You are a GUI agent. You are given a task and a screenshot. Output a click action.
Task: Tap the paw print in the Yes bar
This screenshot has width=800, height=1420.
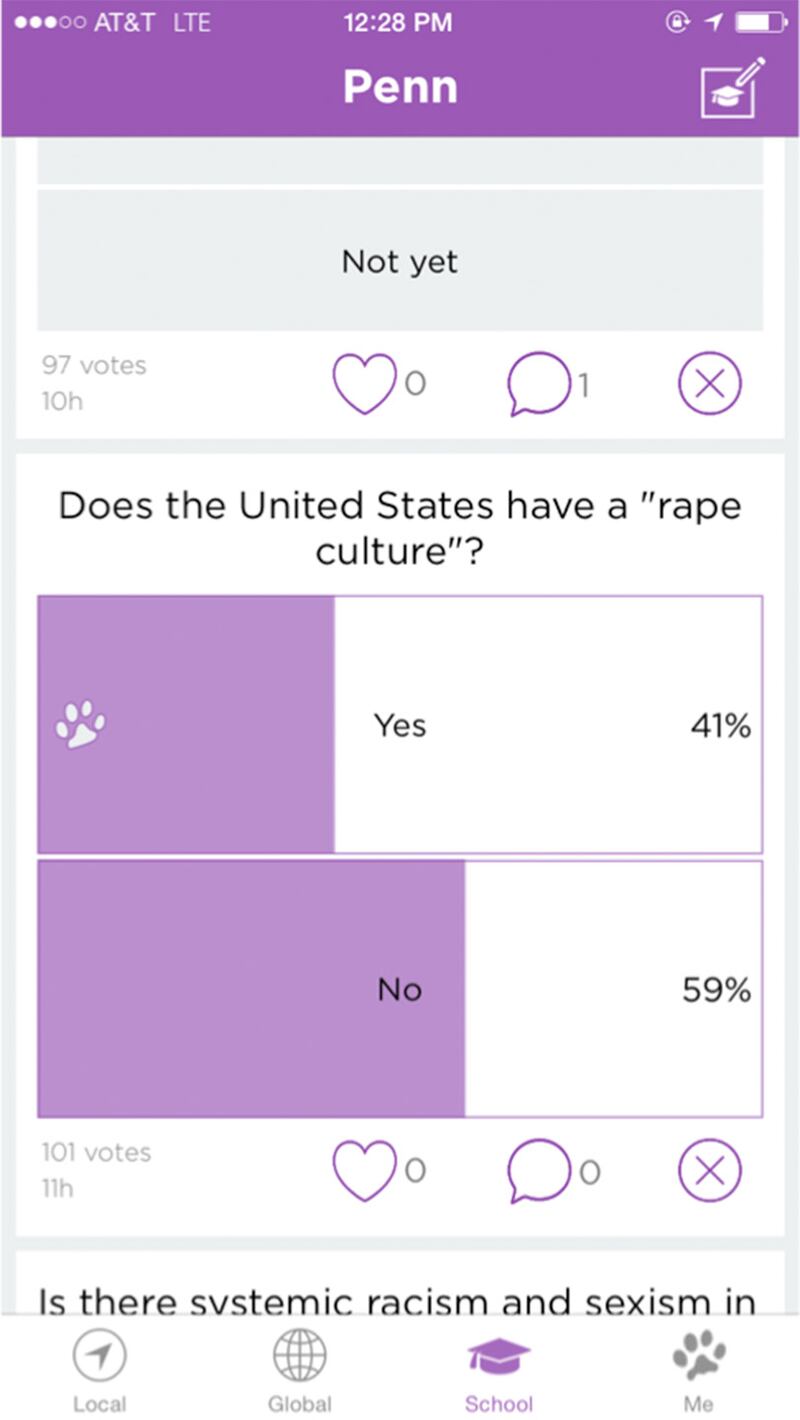pyautogui.click(x=80, y=724)
